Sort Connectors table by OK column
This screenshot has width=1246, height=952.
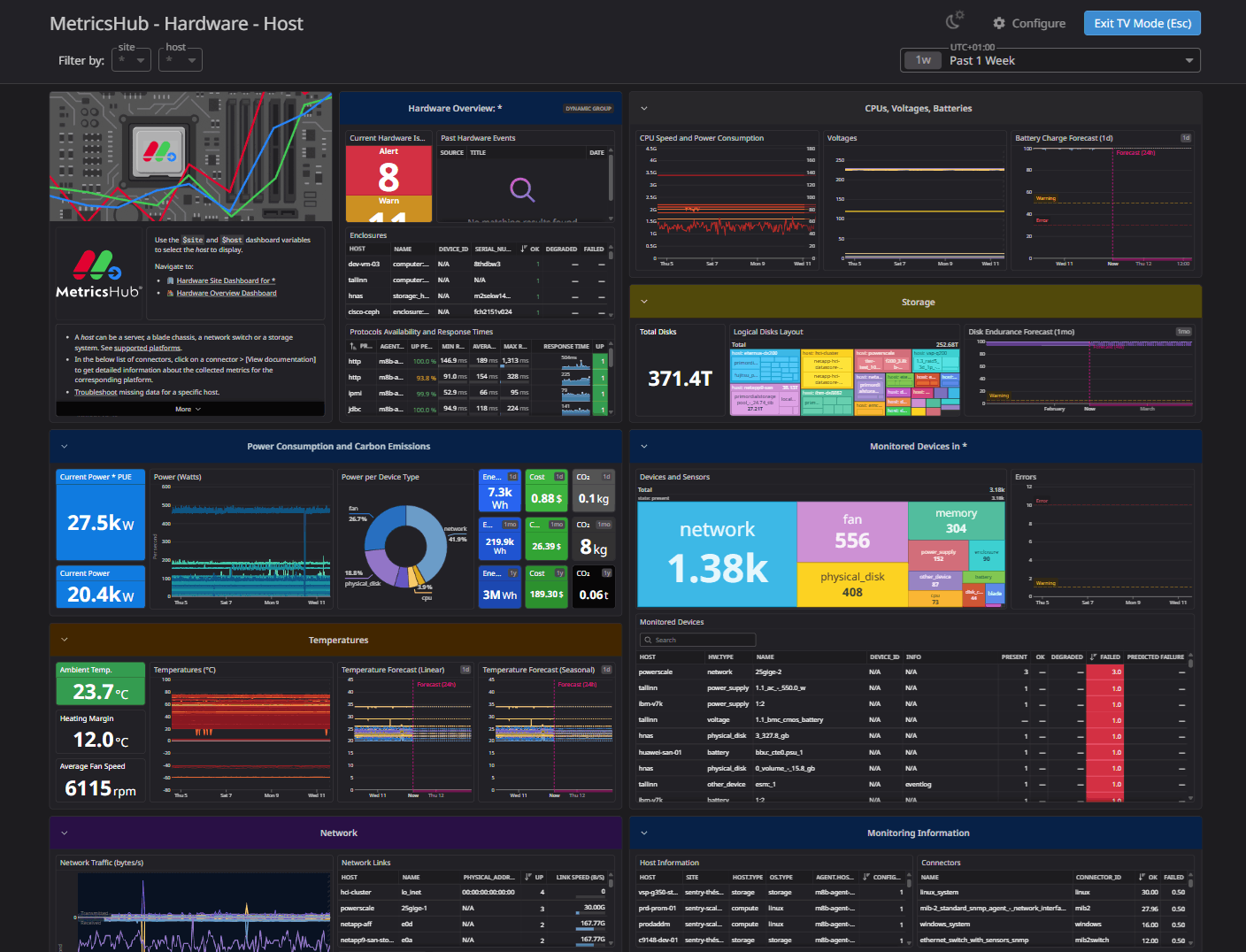(1152, 878)
